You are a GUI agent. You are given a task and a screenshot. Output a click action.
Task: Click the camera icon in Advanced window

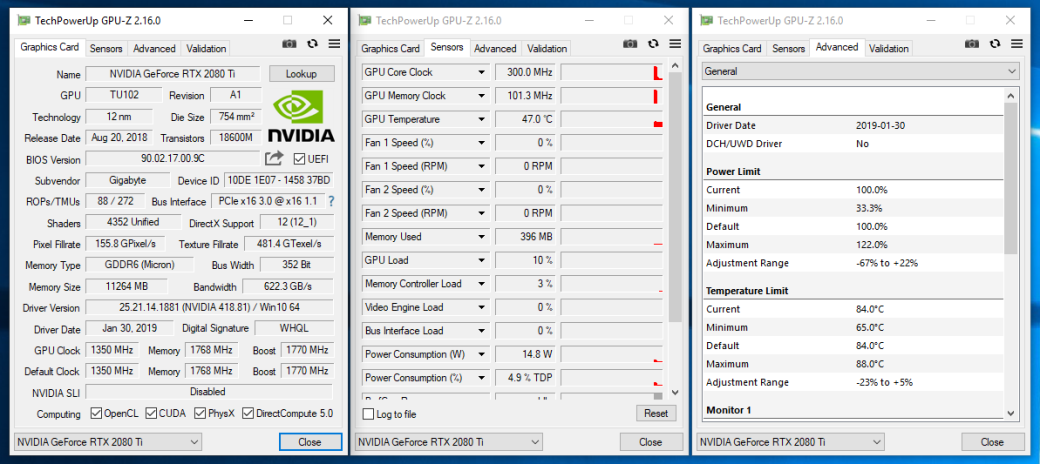[972, 44]
